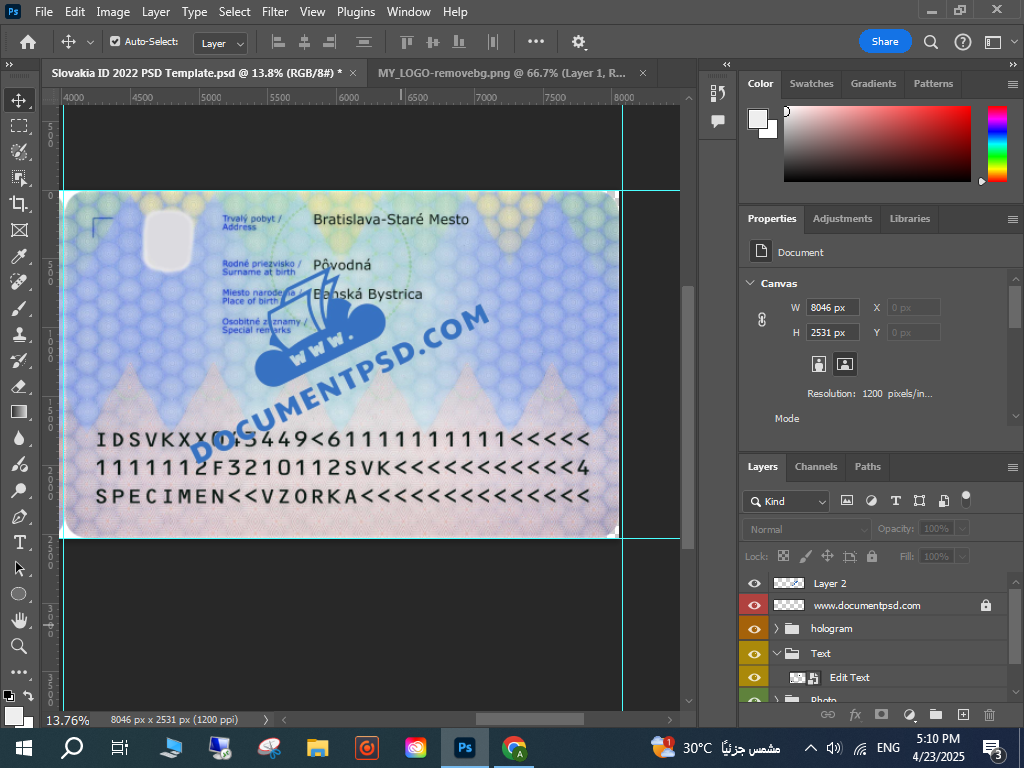1024x768 pixels.
Task: Select the Dodge tool
Action: (x=19, y=490)
